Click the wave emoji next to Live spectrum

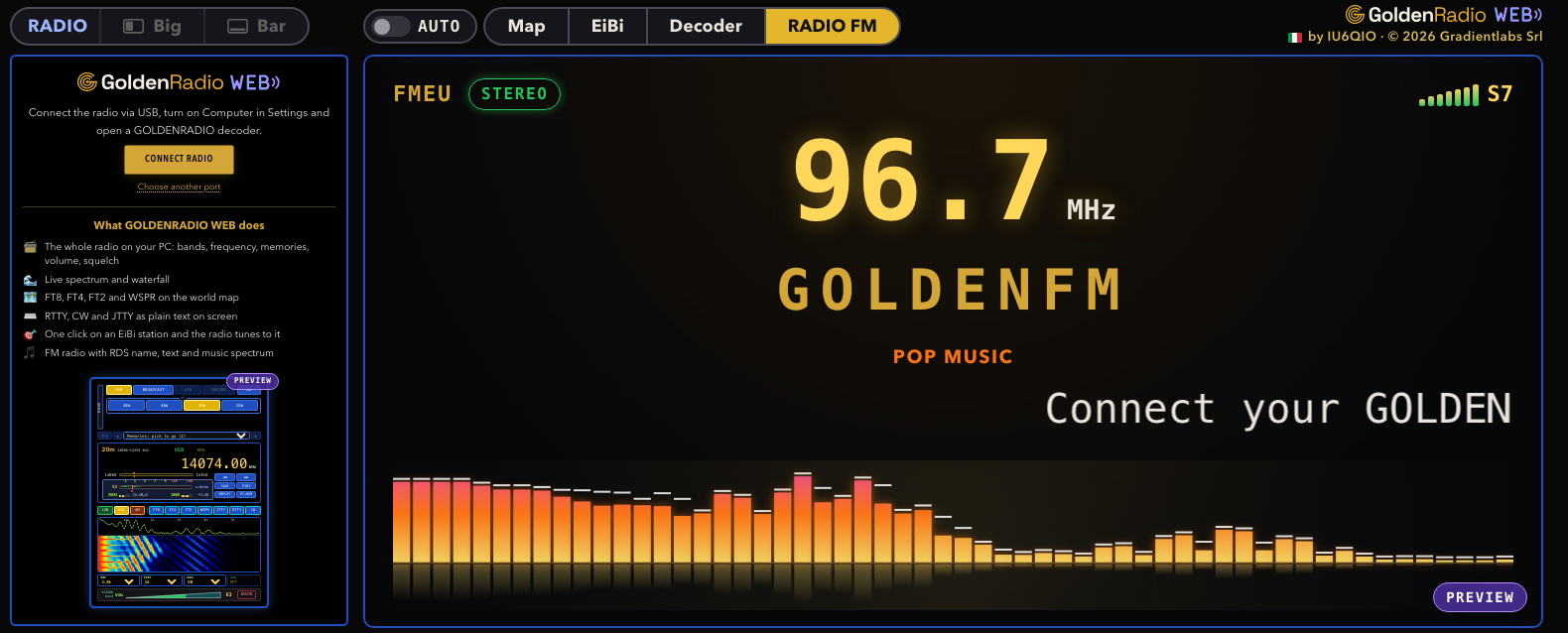[30, 280]
